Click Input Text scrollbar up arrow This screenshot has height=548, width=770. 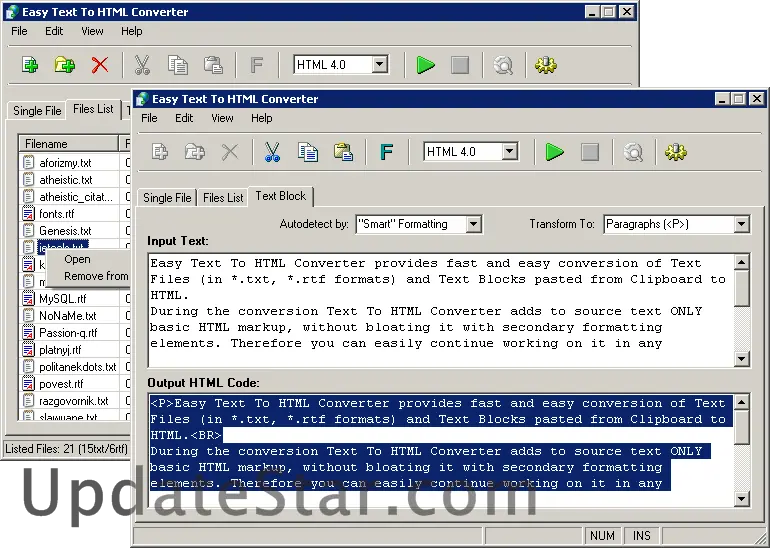[742, 262]
